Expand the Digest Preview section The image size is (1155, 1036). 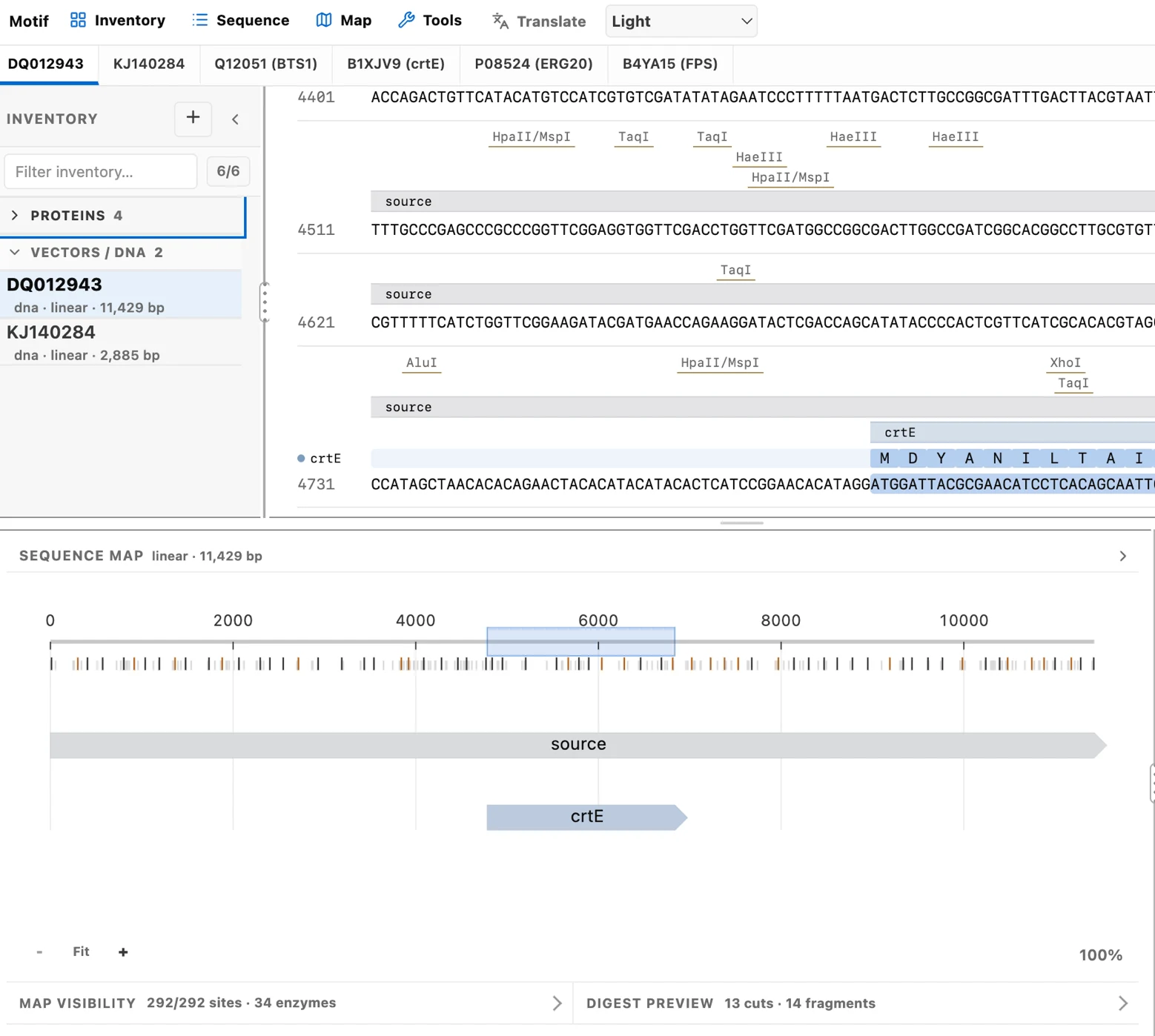(1122, 1003)
